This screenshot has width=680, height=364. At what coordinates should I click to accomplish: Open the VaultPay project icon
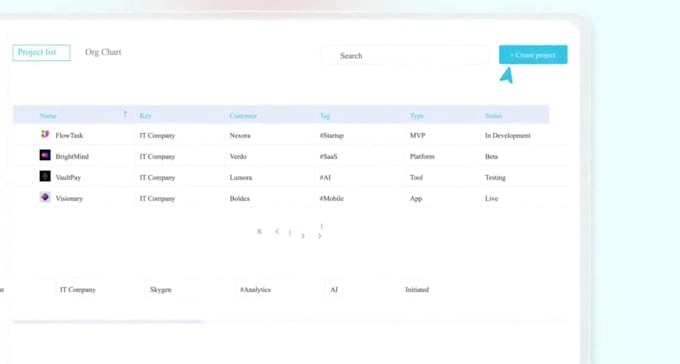coord(45,176)
